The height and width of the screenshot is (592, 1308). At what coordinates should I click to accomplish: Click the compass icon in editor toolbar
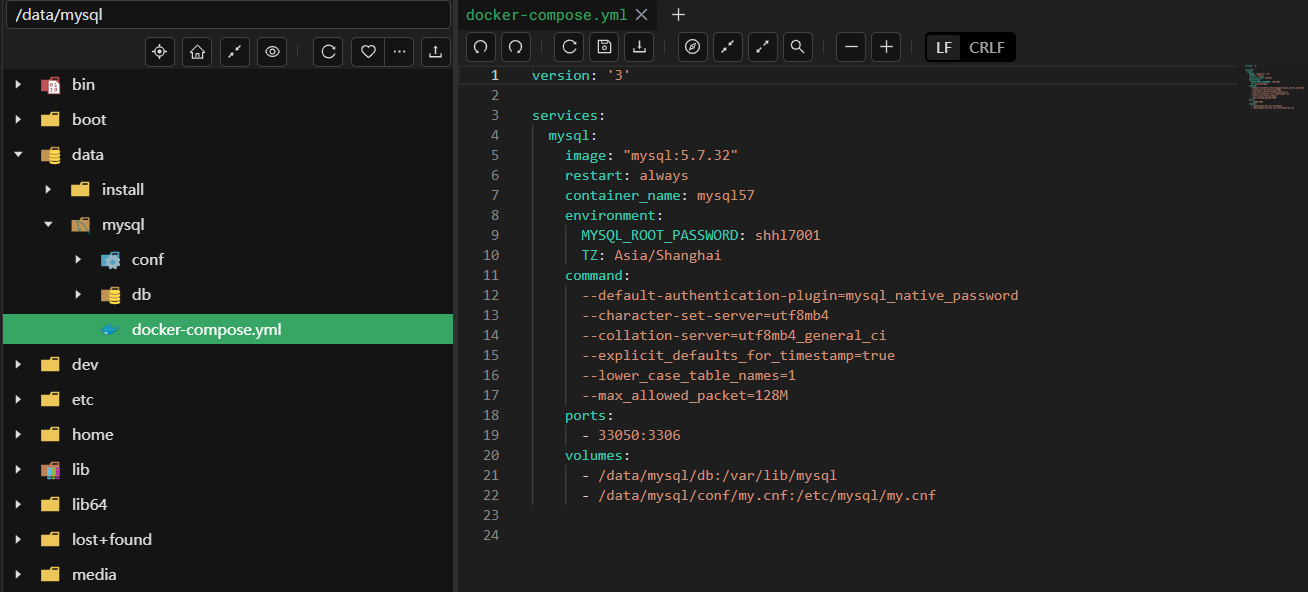click(x=692, y=47)
